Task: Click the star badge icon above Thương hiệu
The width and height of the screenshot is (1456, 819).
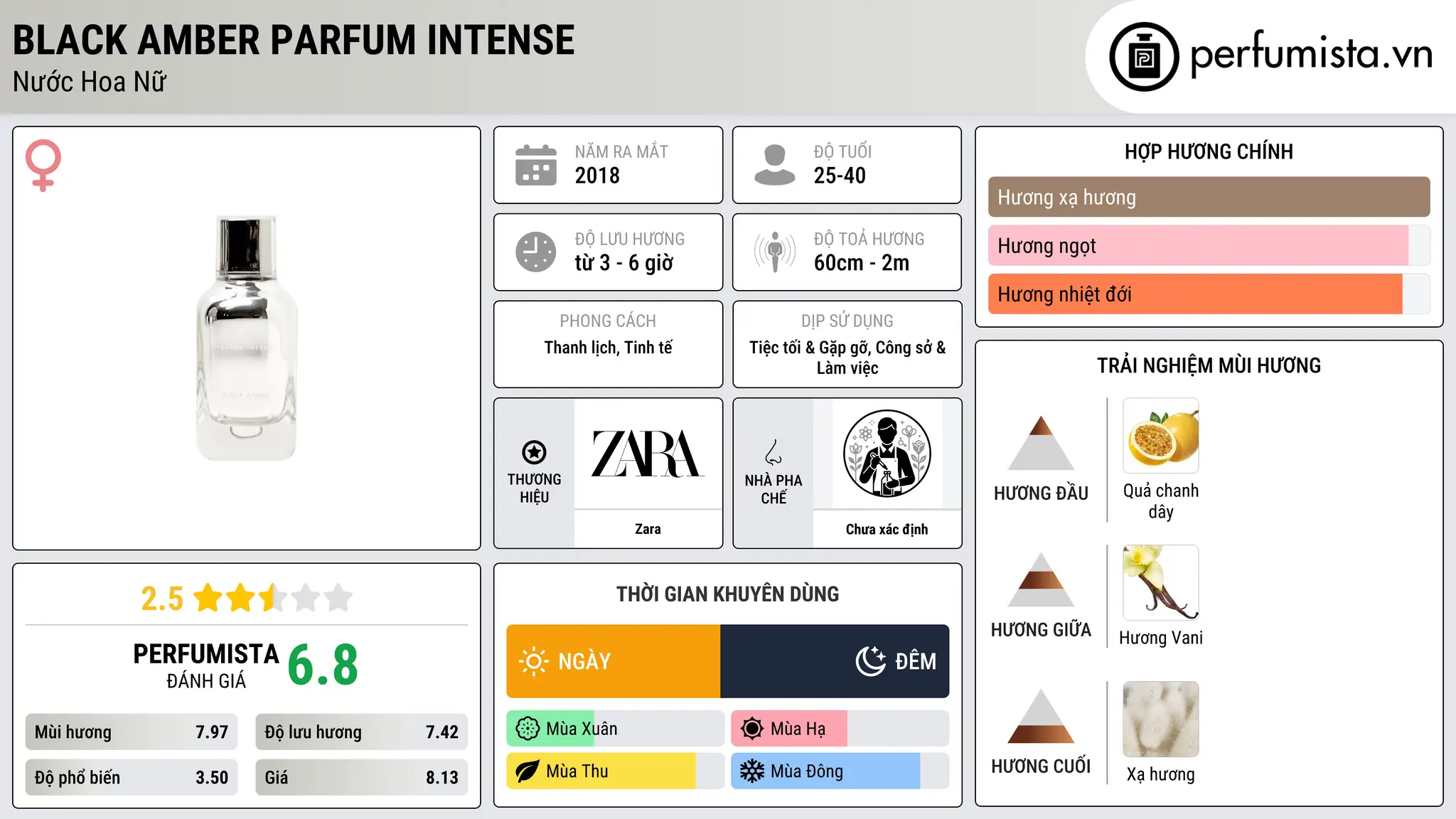Action: tap(534, 451)
